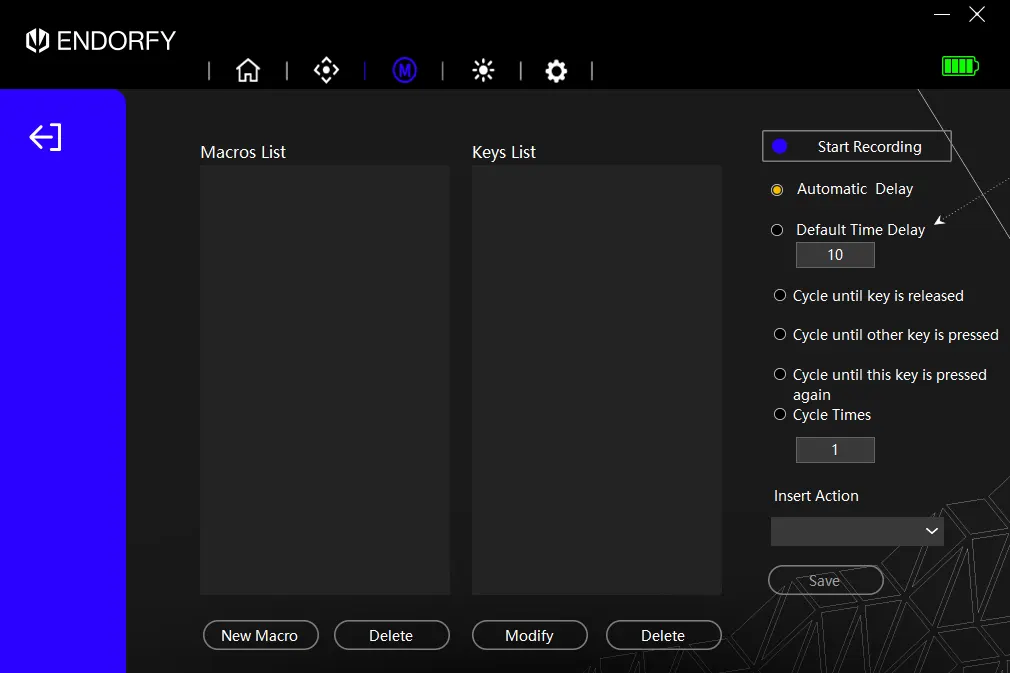1010x673 pixels.
Task: Open the lighting brightness icon
Action: click(x=483, y=70)
